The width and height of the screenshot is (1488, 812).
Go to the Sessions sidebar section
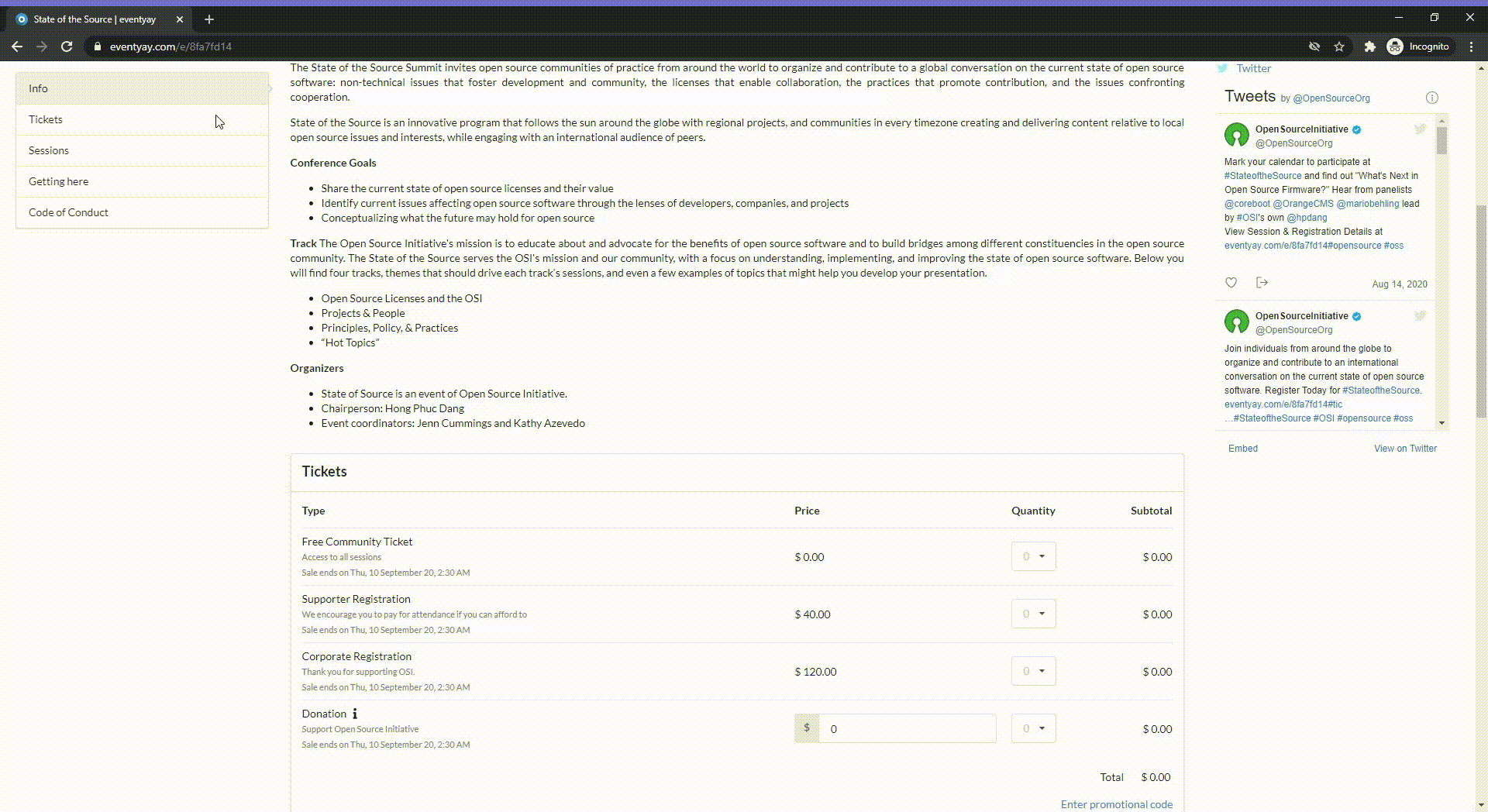coord(142,150)
